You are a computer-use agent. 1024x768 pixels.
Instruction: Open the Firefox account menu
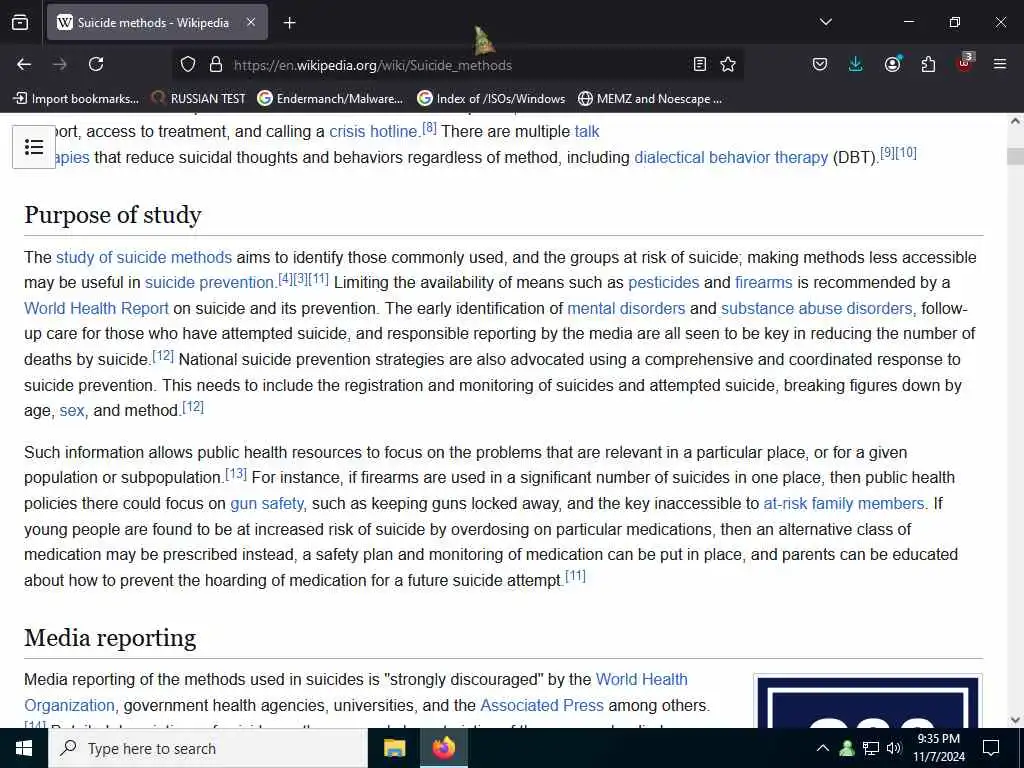[x=892, y=64]
